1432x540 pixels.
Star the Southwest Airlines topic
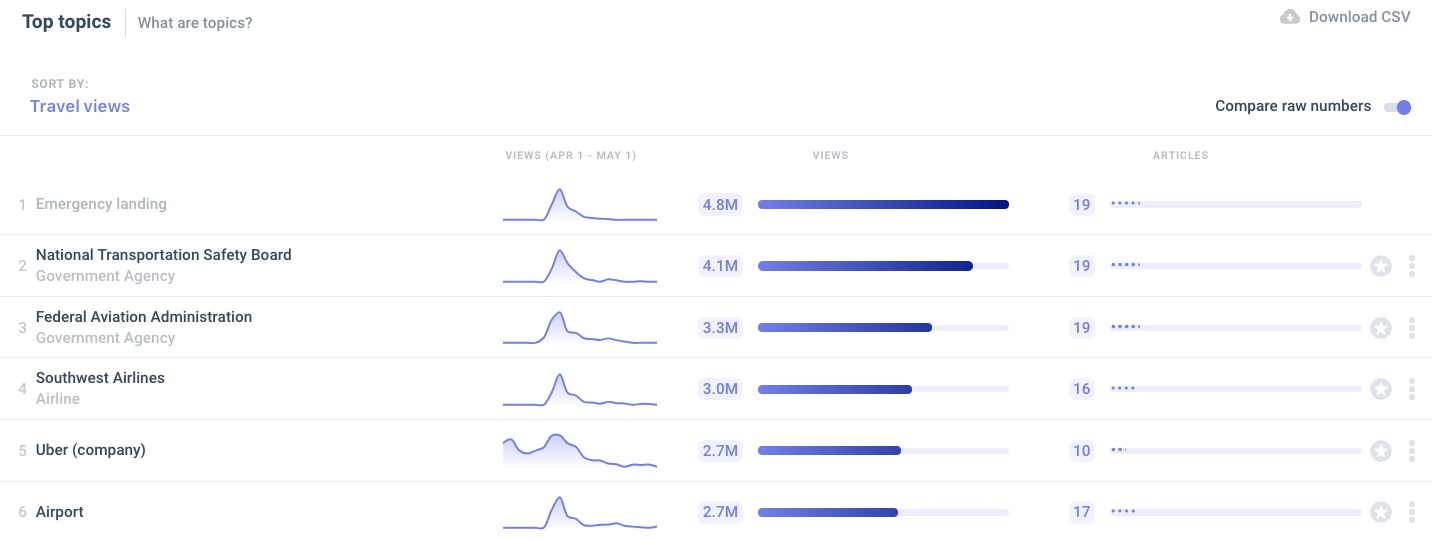1381,389
